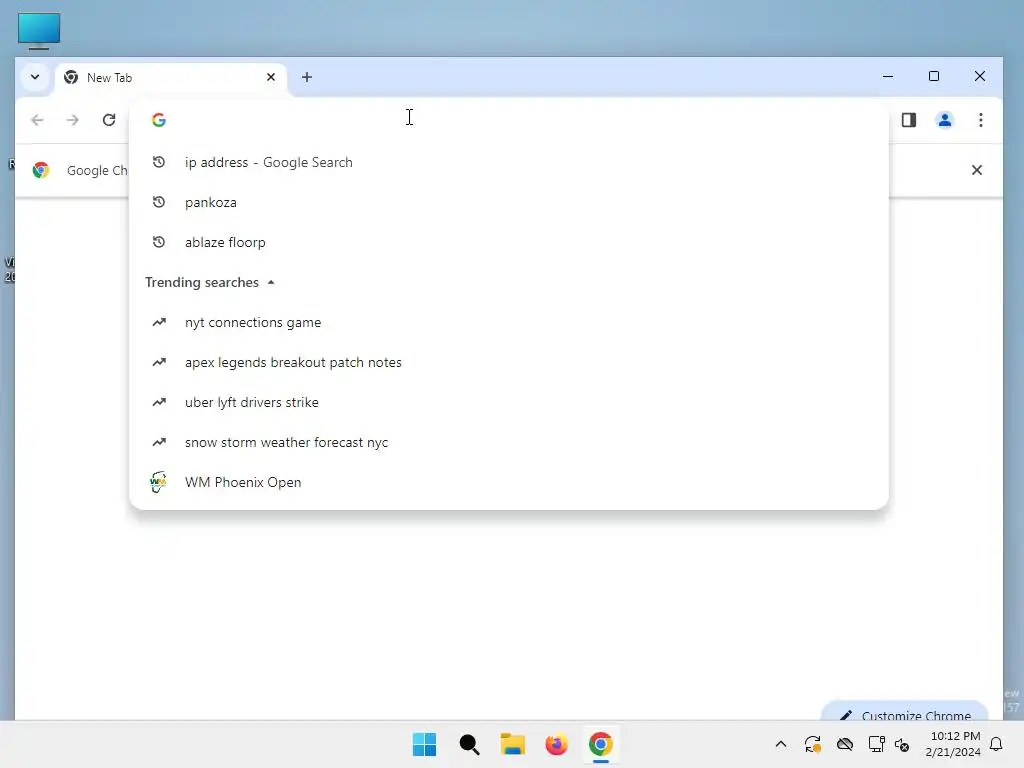
Task: Open File Explorer from taskbar
Action: [513, 744]
